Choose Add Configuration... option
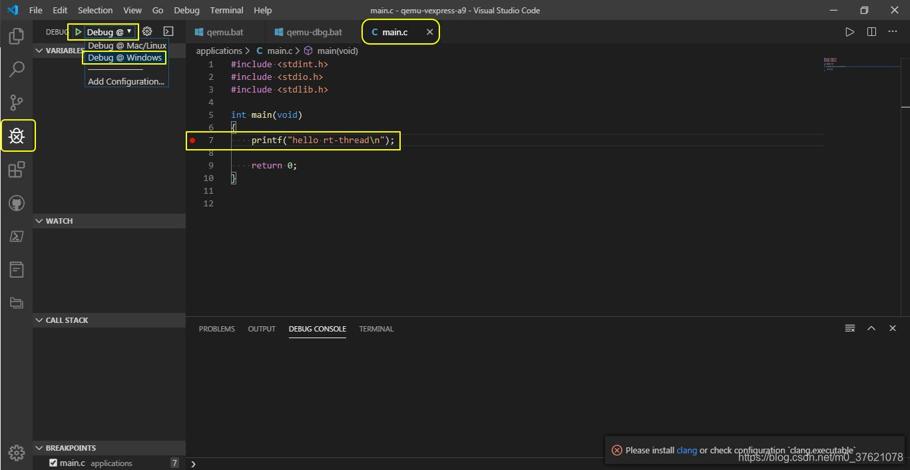 126,81
